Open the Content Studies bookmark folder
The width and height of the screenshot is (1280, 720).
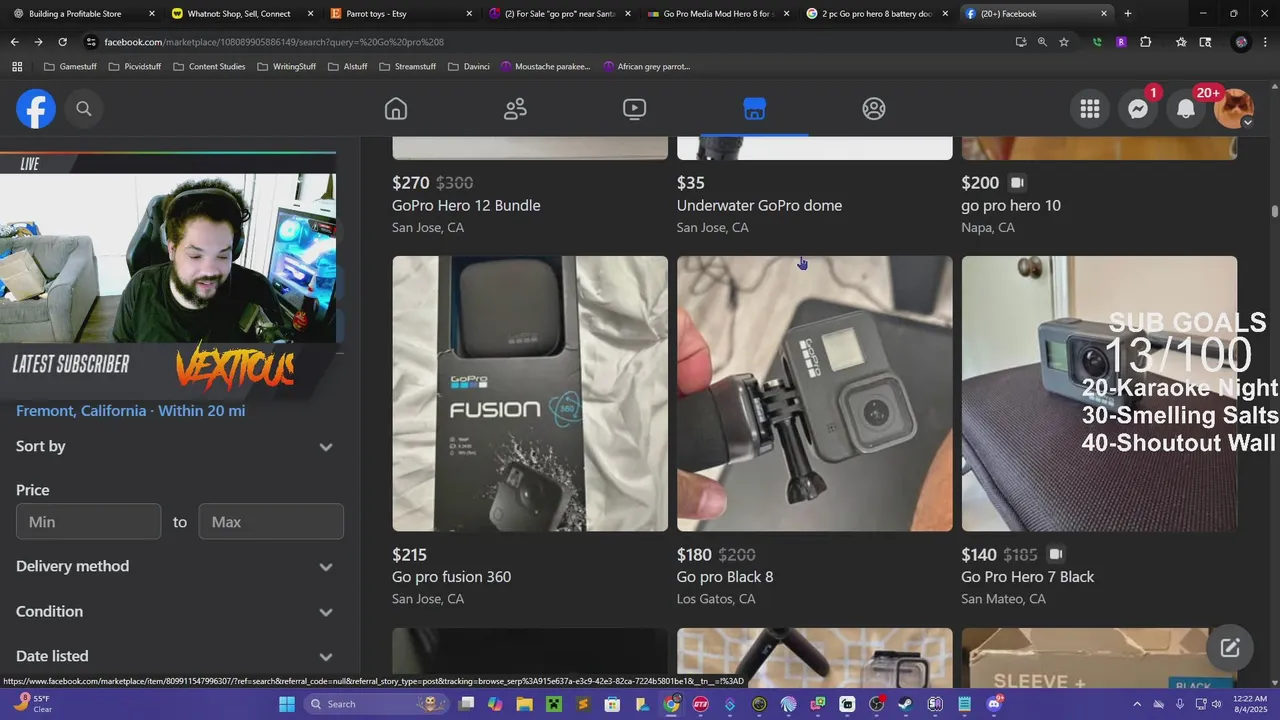(x=210, y=67)
